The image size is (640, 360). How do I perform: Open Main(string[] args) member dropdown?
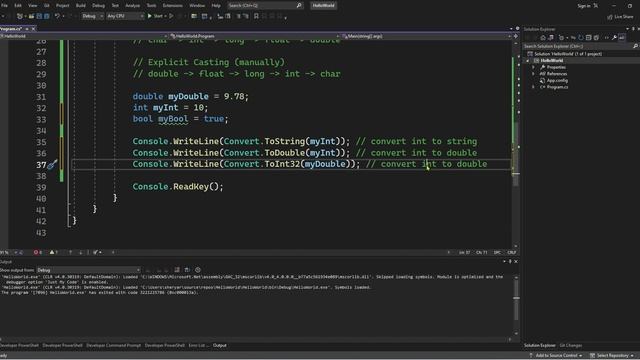pos(426,36)
